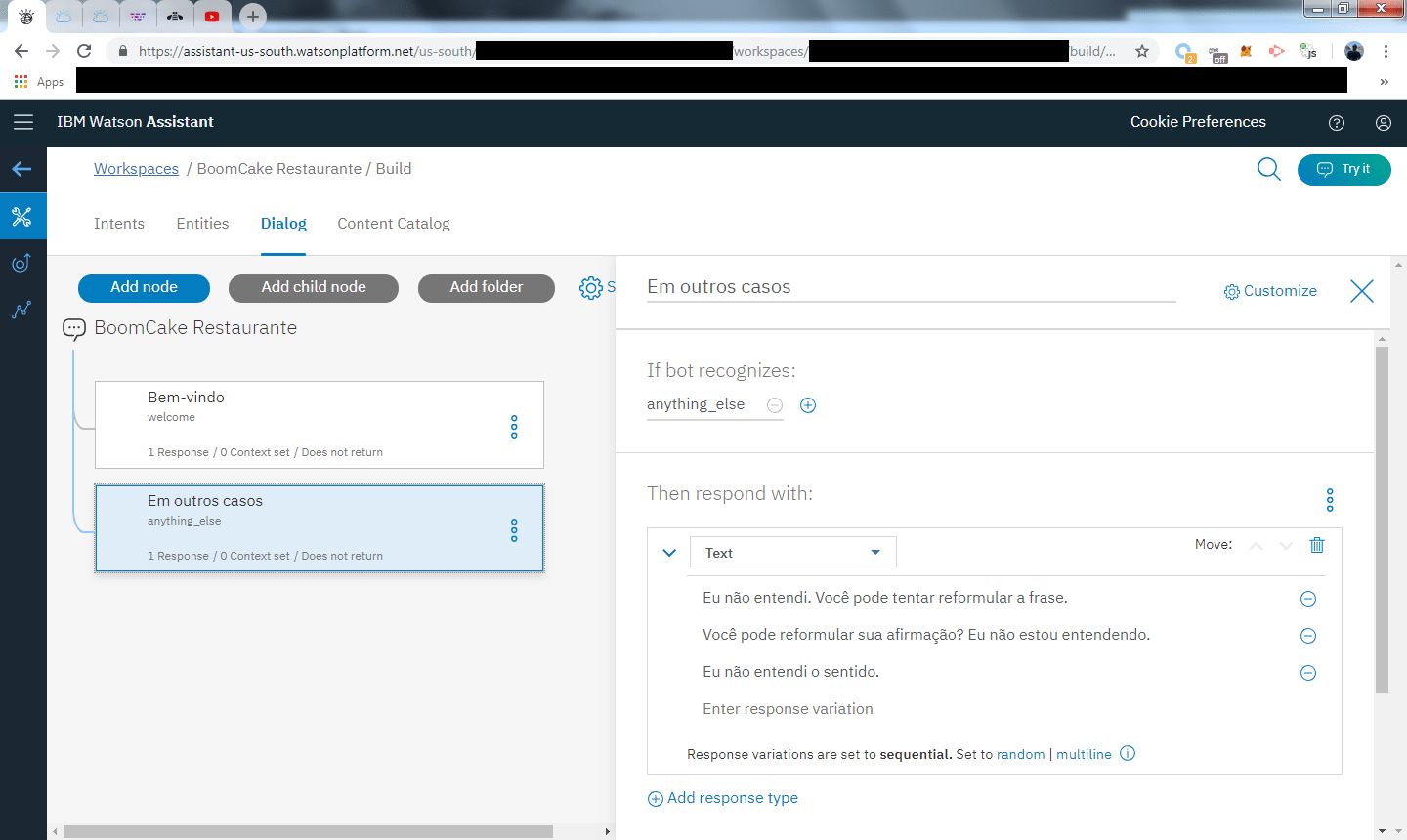
Task: Open response section three-dot options
Action: click(x=1330, y=500)
